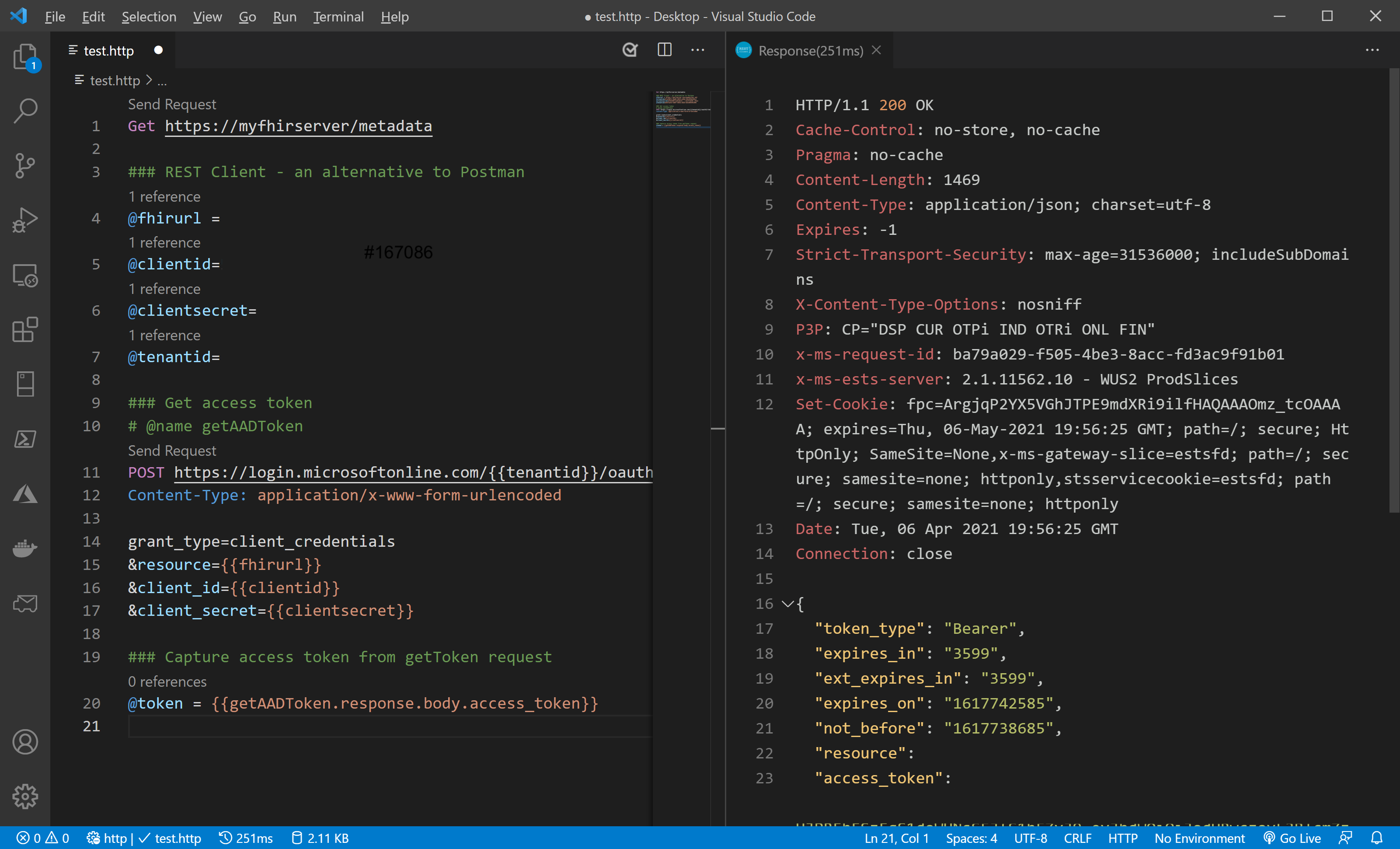Open the Edit menu
Viewport: 1400px width, 849px height.
(x=93, y=17)
